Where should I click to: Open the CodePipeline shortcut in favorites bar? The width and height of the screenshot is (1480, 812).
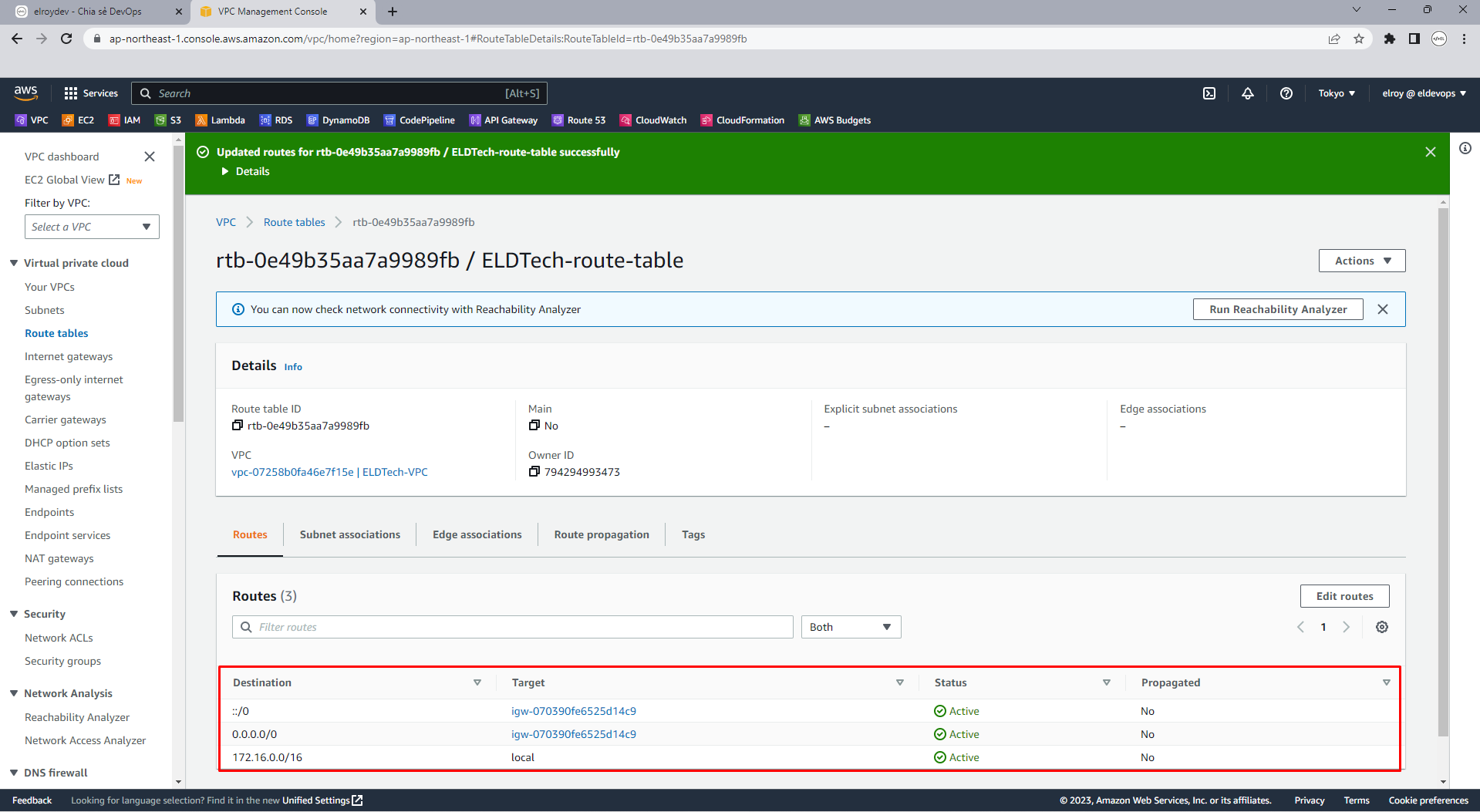pyautogui.click(x=420, y=120)
